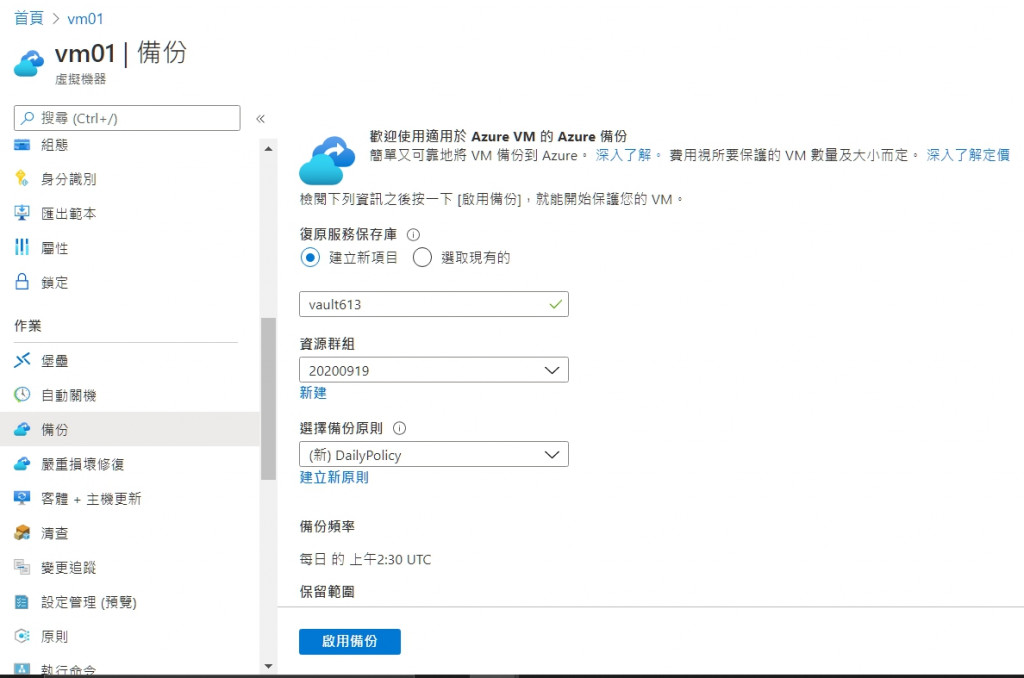Image resolution: width=1024 pixels, height=678 pixels.
Task: Click the 自動關機 clock icon
Action: pyautogui.click(x=22, y=395)
